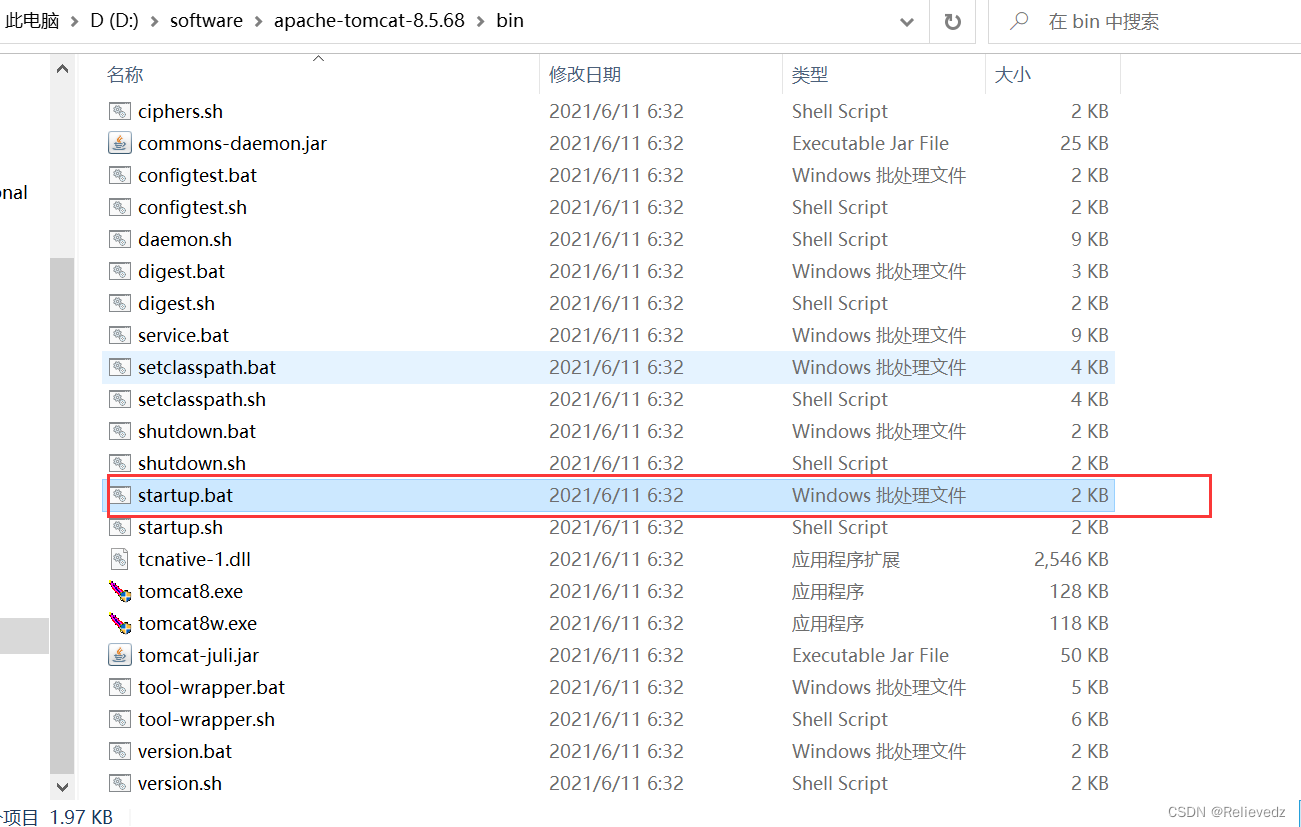The image size is (1301, 827).
Task: Select the file name shutdown.bat
Action: click(197, 432)
